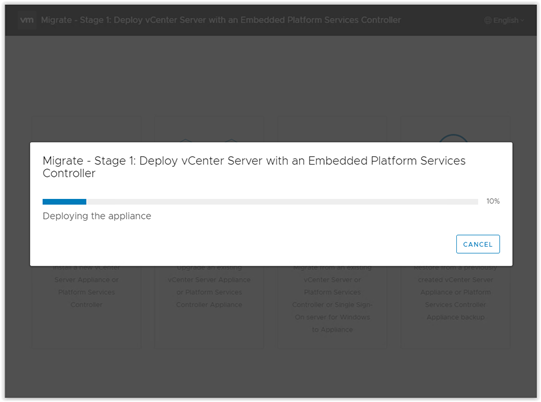This screenshot has height=402, width=541.
Task: Click the 10% progress value
Action: [493, 201]
